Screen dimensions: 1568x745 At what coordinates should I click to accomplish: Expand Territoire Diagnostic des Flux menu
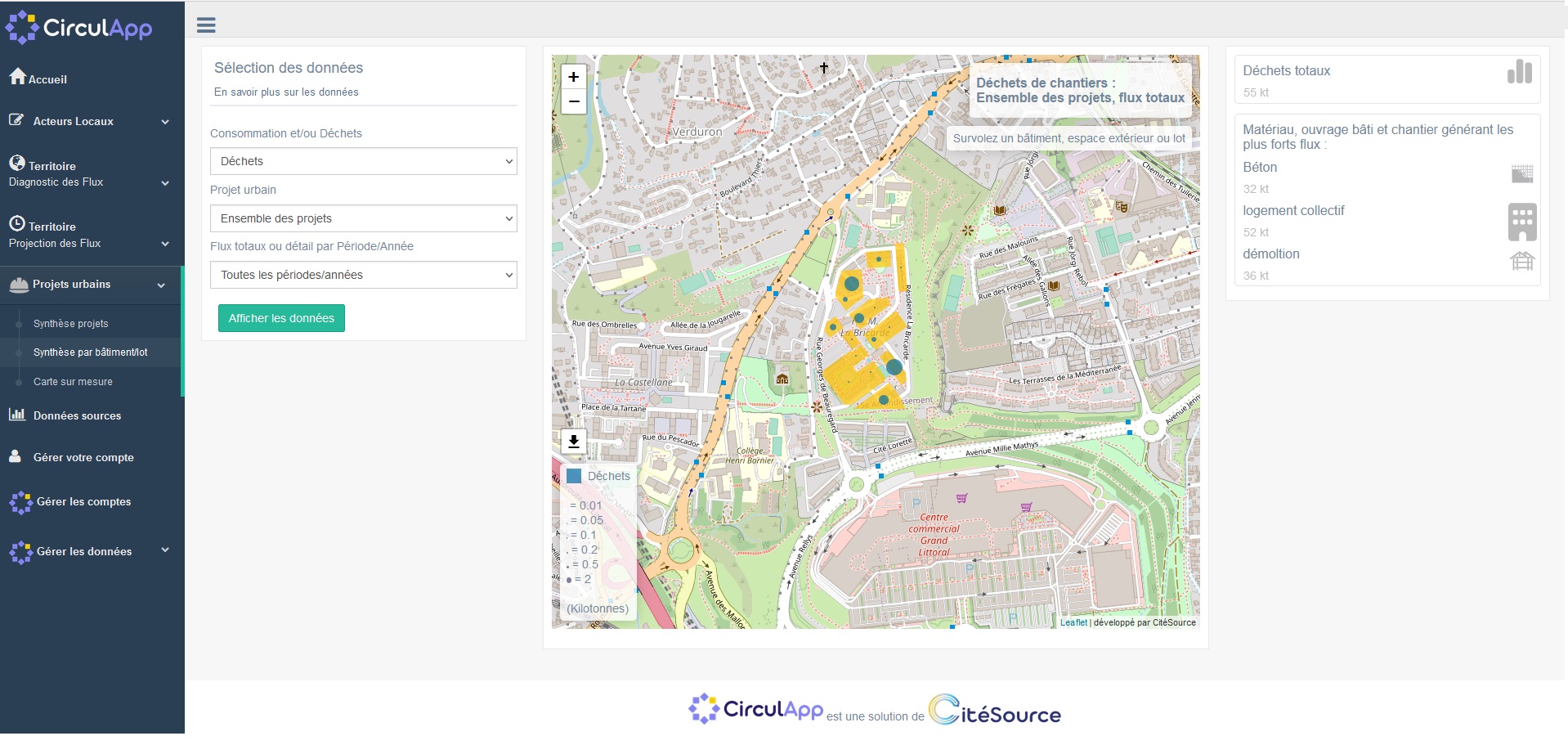(90, 173)
